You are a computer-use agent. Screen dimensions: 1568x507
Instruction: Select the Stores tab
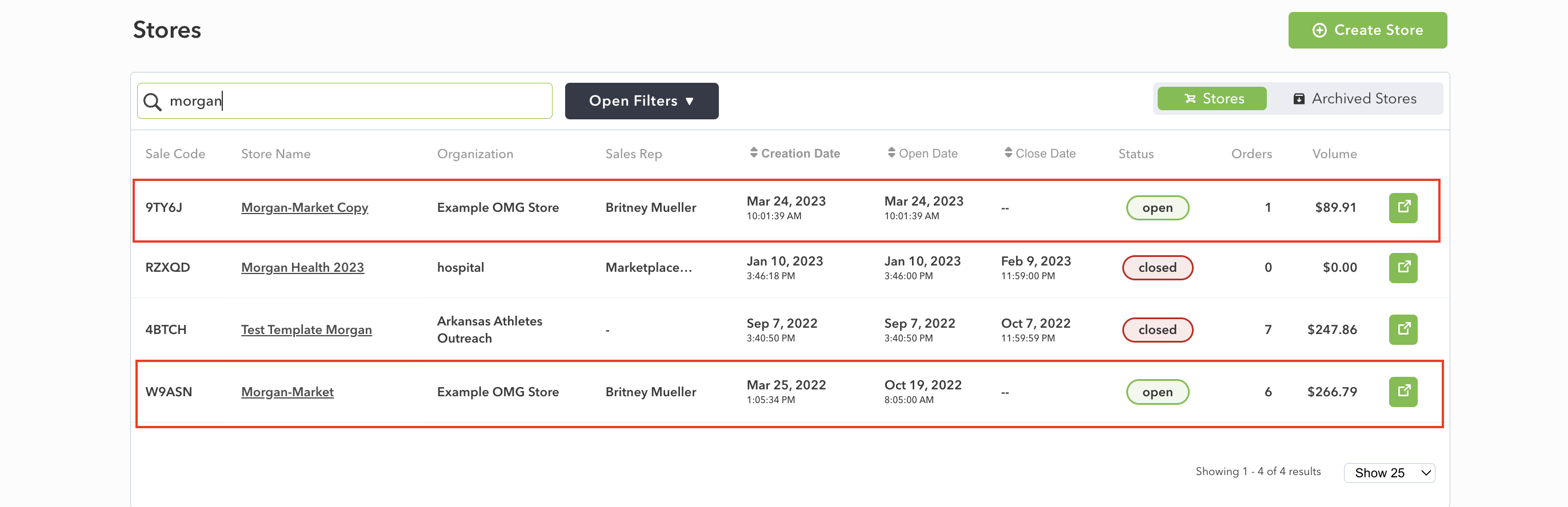pyautogui.click(x=1211, y=98)
